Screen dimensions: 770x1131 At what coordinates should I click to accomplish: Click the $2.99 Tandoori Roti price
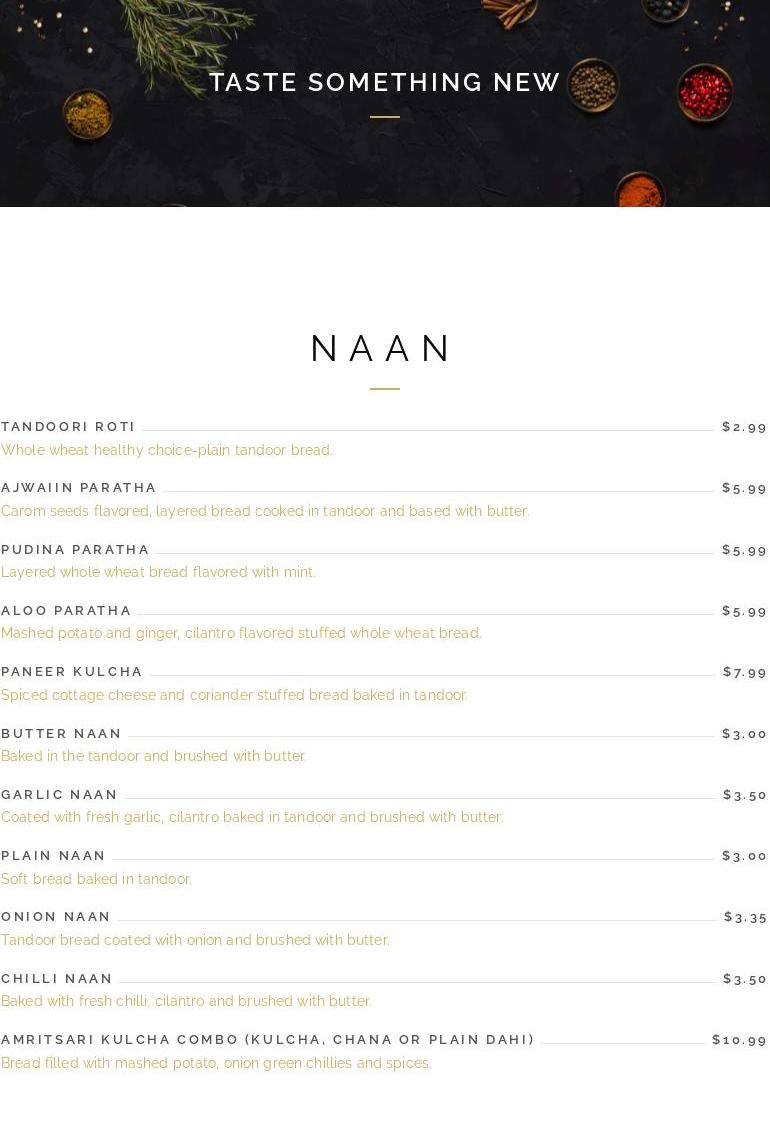pyautogui.click(x=744, y=427)
